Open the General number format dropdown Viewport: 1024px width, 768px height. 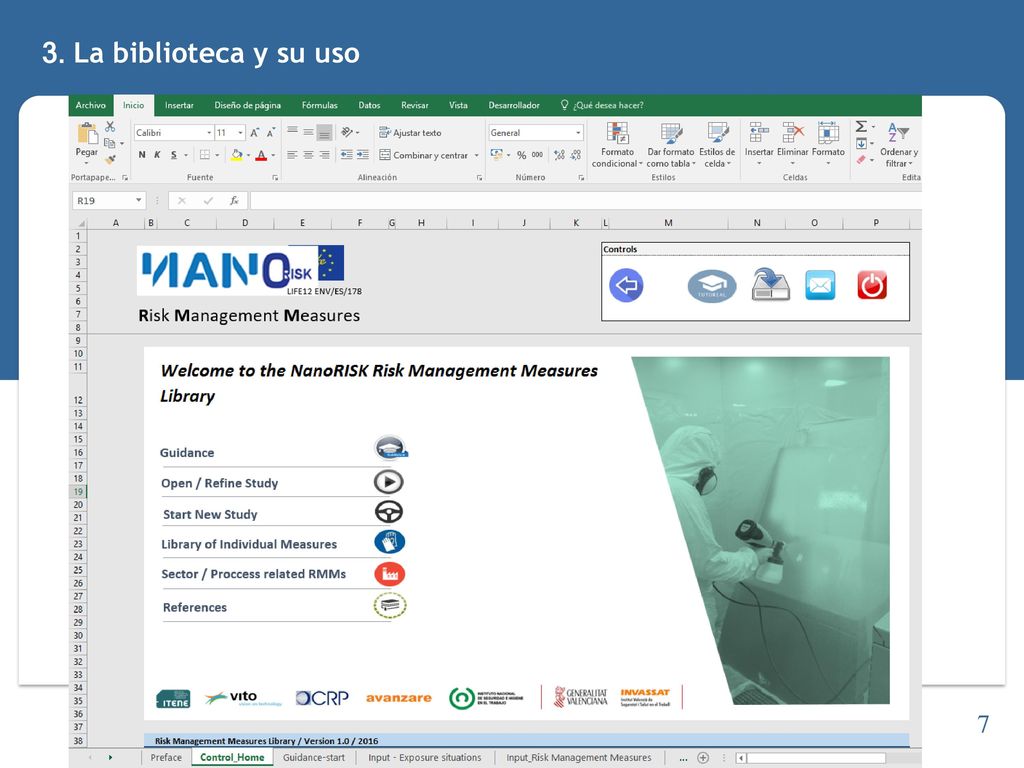[x=578, y=133]
